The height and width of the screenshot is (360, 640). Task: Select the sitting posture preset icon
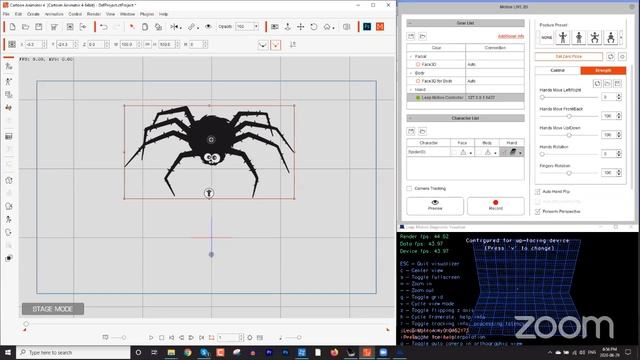pyautogui.click(x=611, y=37)
